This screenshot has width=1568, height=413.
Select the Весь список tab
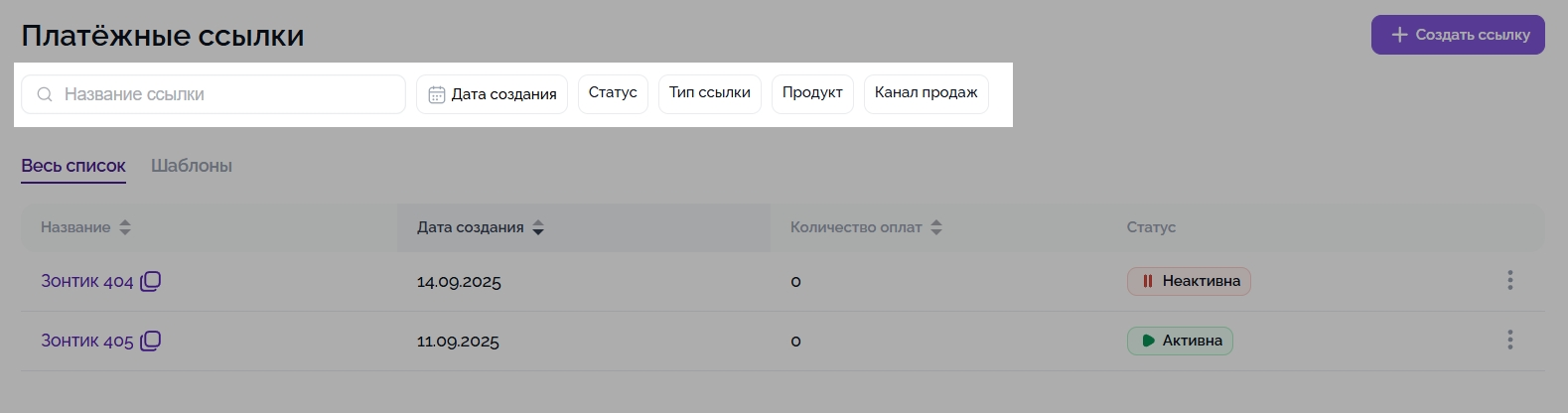click(x=73, y=166)
